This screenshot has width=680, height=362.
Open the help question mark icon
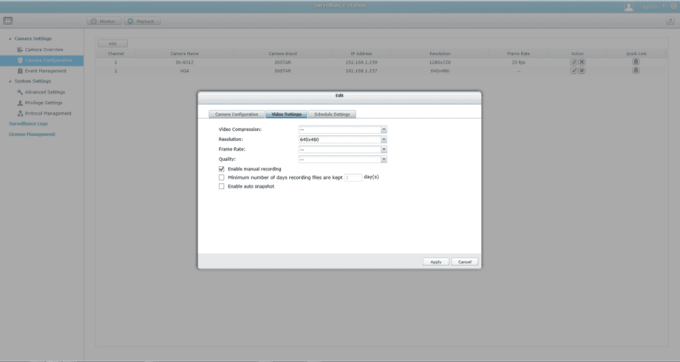click(670, 21)
